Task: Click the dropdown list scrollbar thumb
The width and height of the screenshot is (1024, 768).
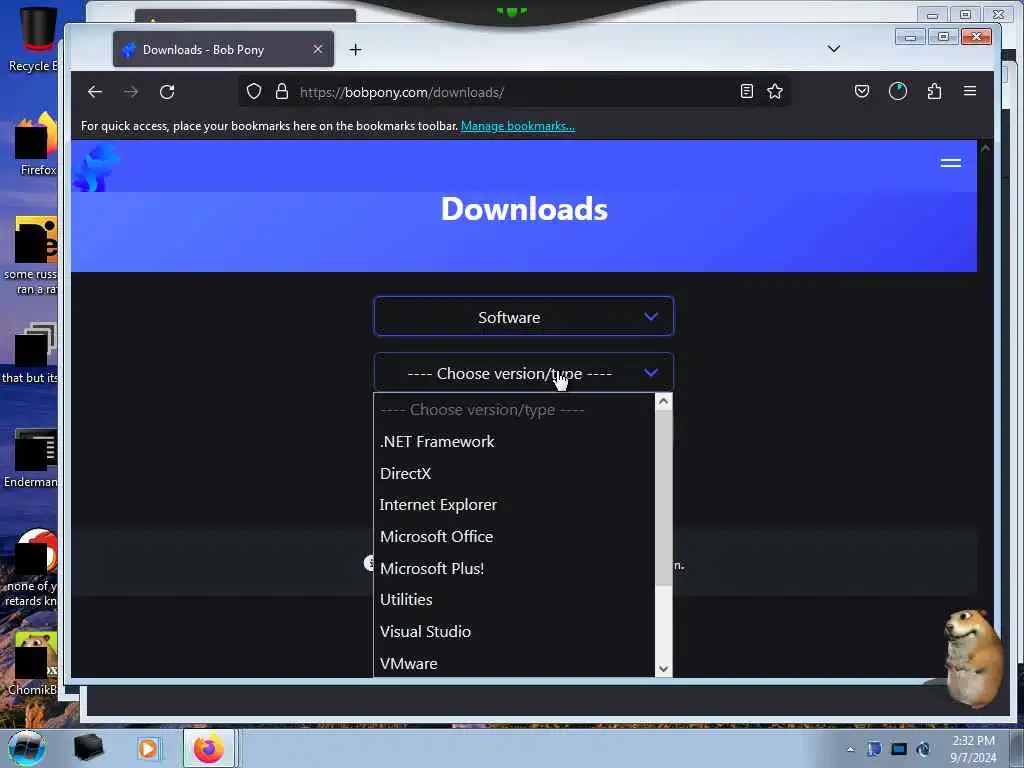Action: tap(664, 498)
